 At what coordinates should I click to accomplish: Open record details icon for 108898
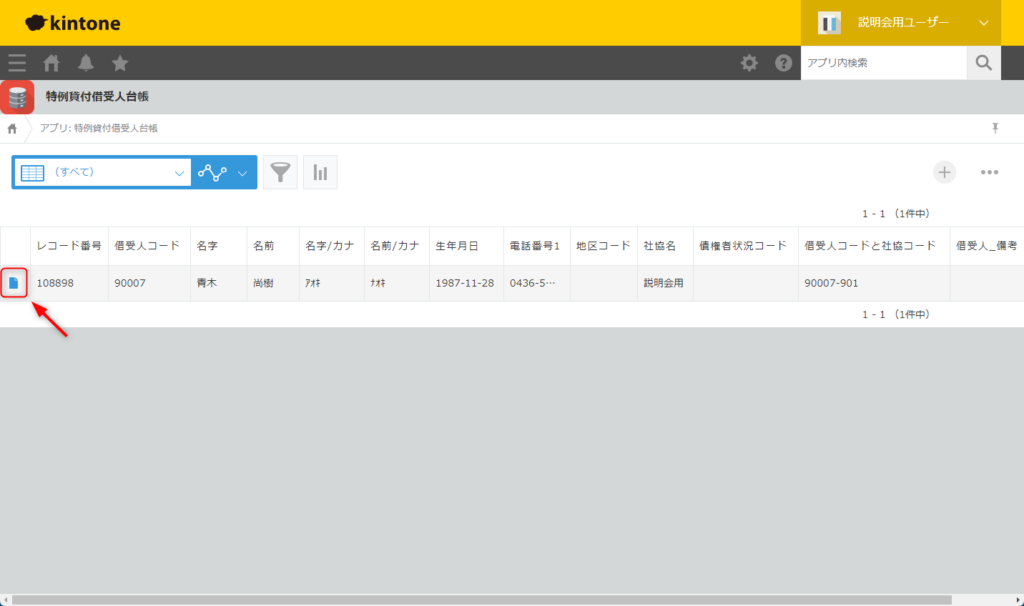click(x=14, y=283)
